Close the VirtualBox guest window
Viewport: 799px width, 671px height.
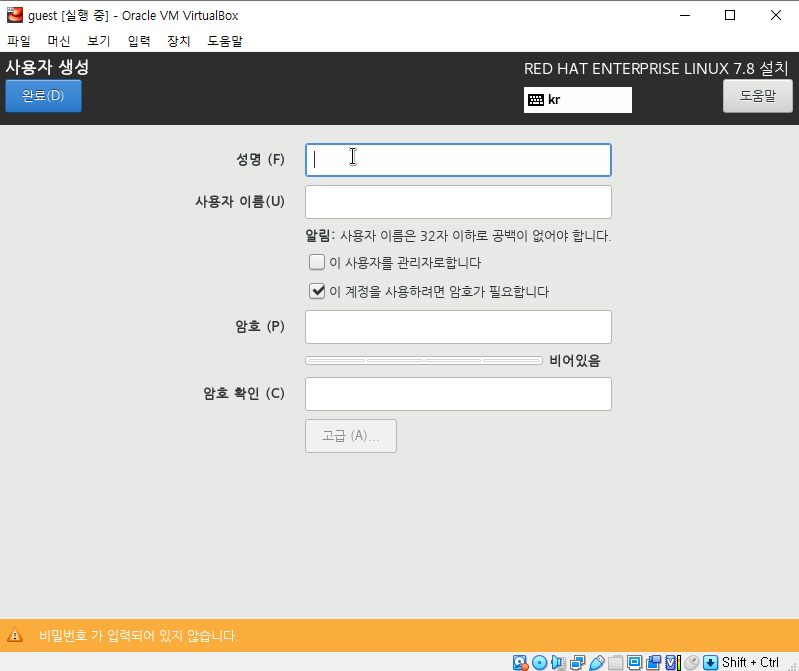[x=776, y=15]
